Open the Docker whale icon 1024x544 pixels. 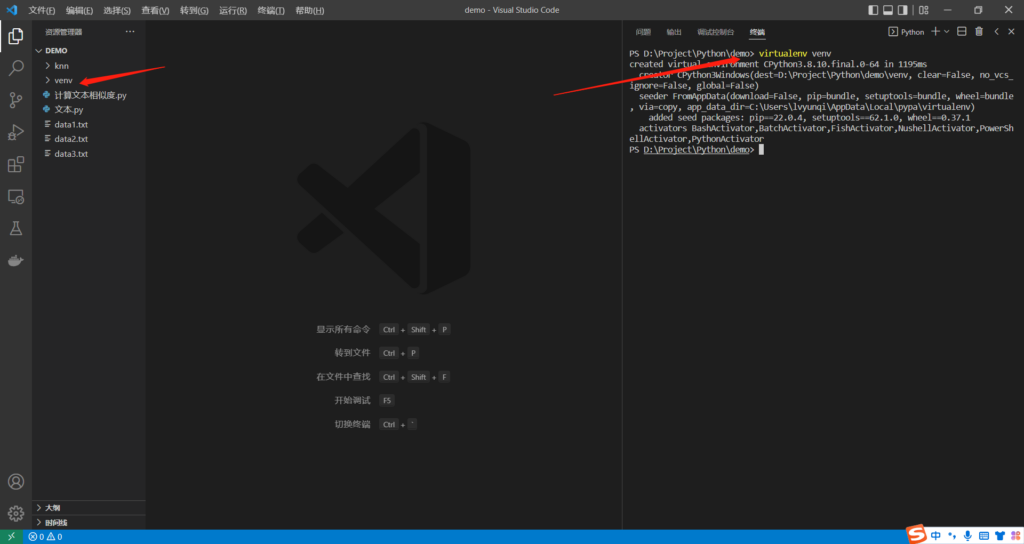(x=16, y=261)
